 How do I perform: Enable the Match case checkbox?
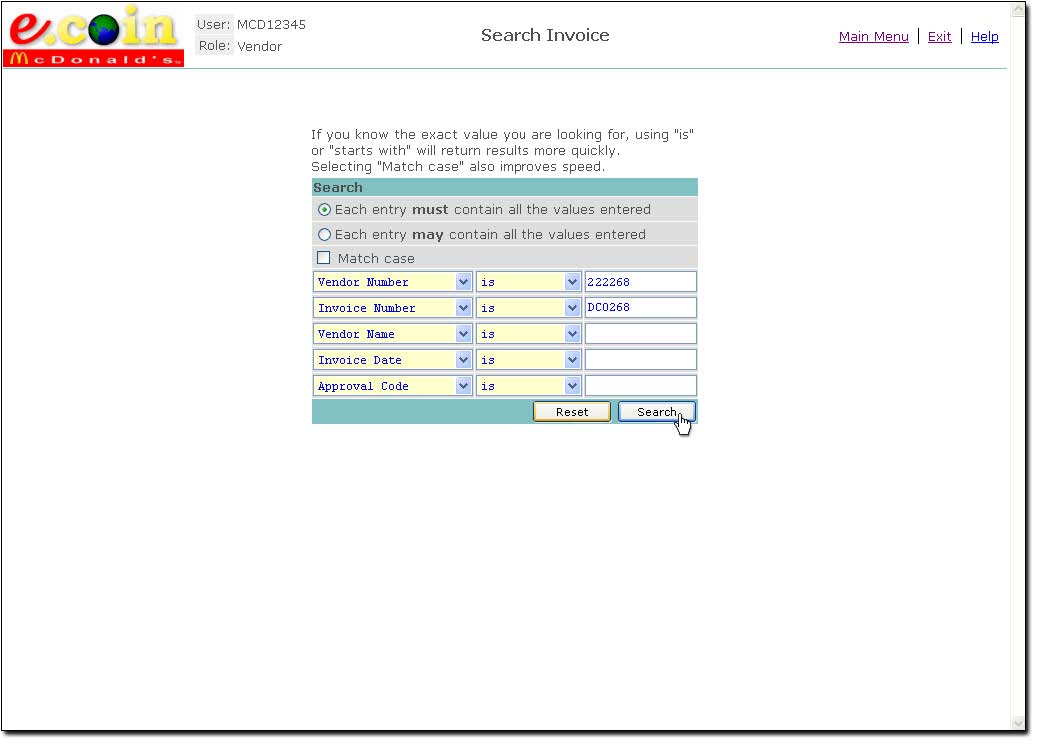pyautogui.click(x=324, y=258)
